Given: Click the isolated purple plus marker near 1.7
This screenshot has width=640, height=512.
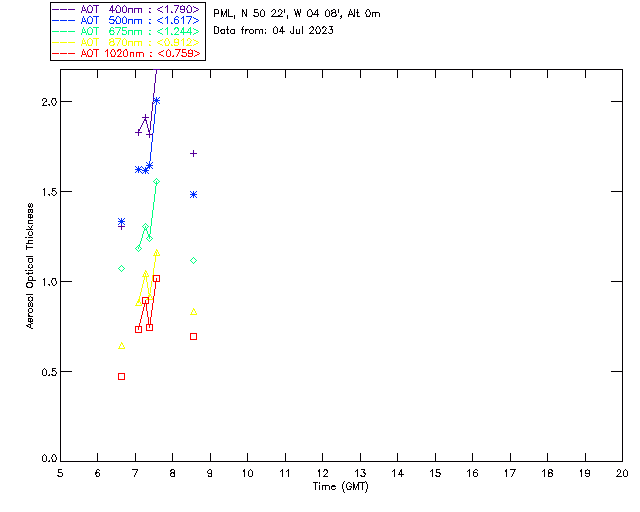Looking at the screenshot, I should click(193, 154).
